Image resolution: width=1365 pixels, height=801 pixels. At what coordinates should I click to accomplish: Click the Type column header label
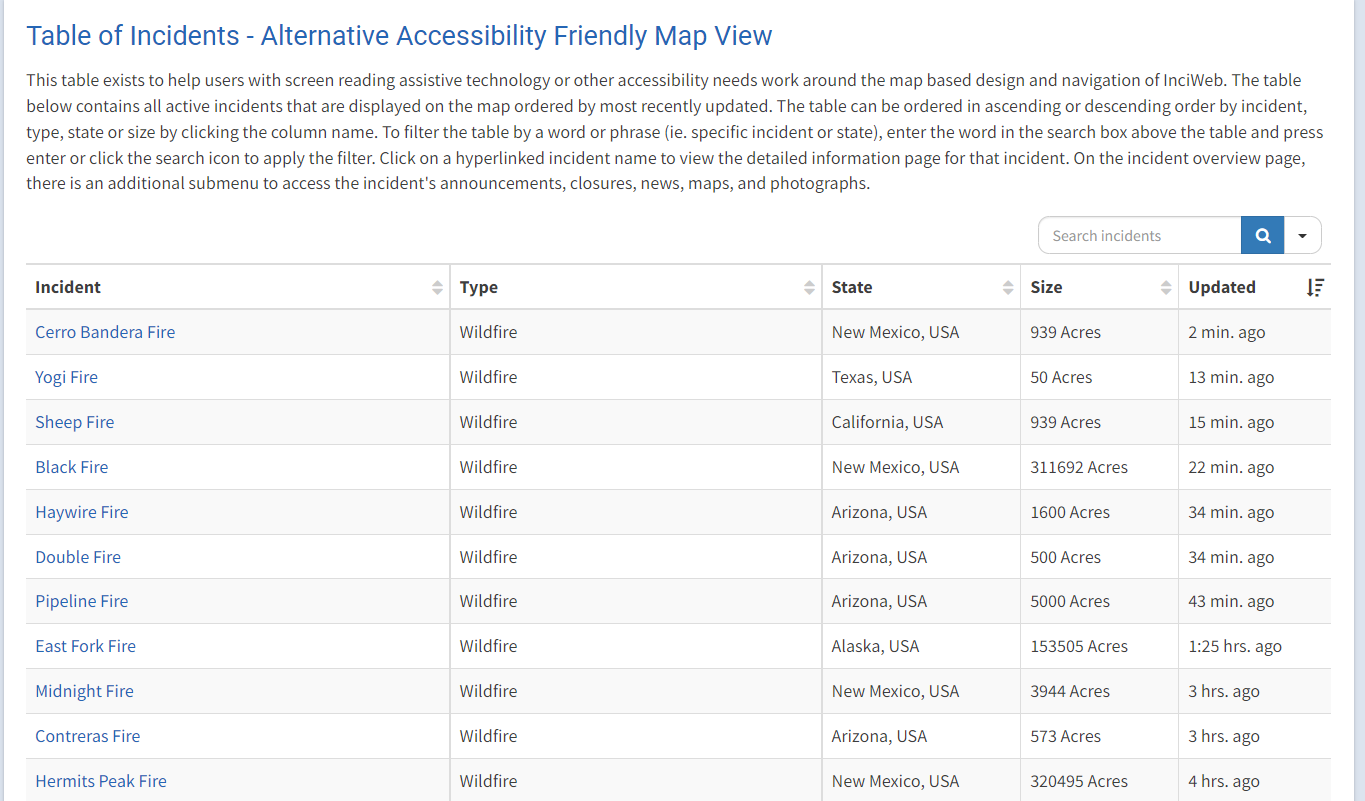tap(479, 287)
